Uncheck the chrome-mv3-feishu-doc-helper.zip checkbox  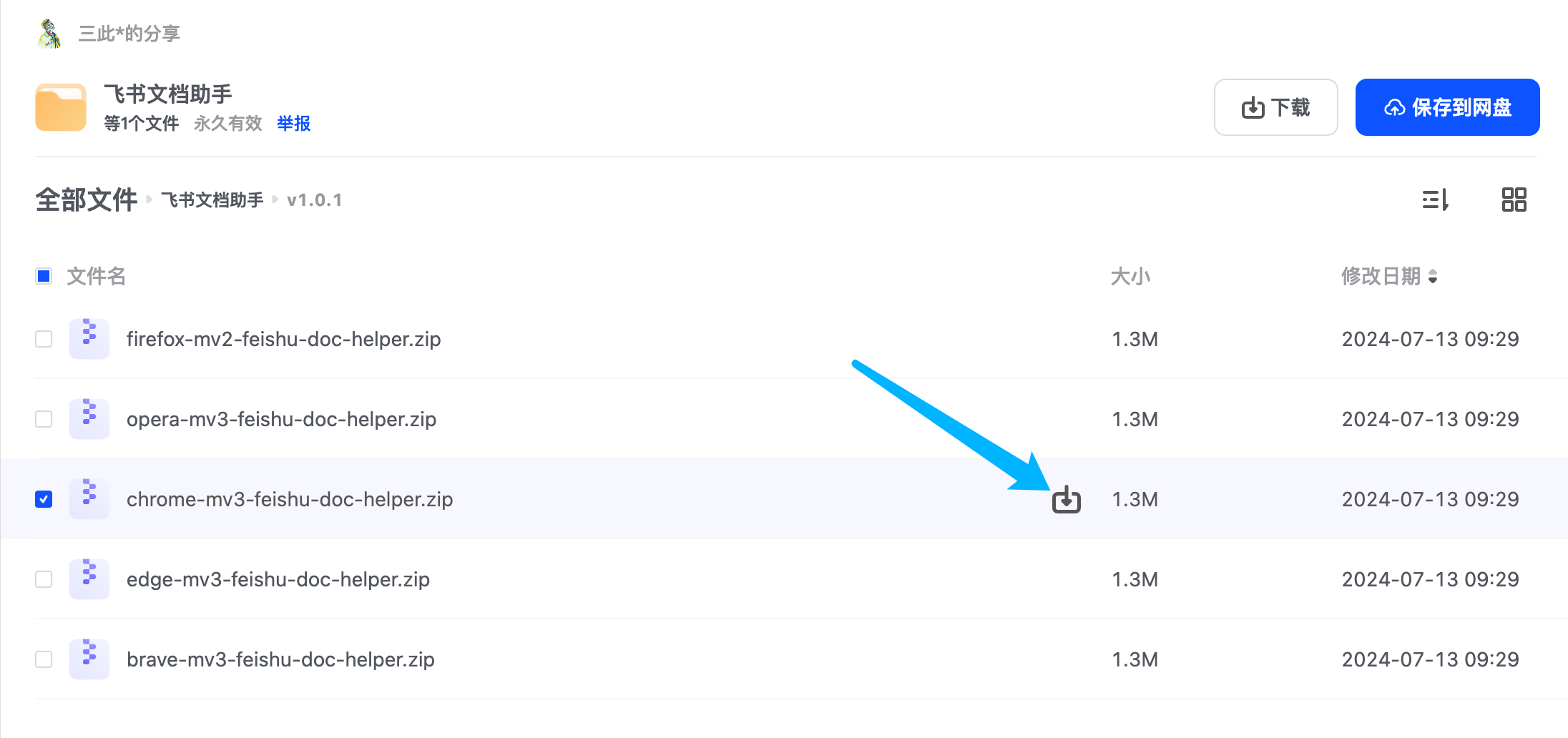point(44,499)
